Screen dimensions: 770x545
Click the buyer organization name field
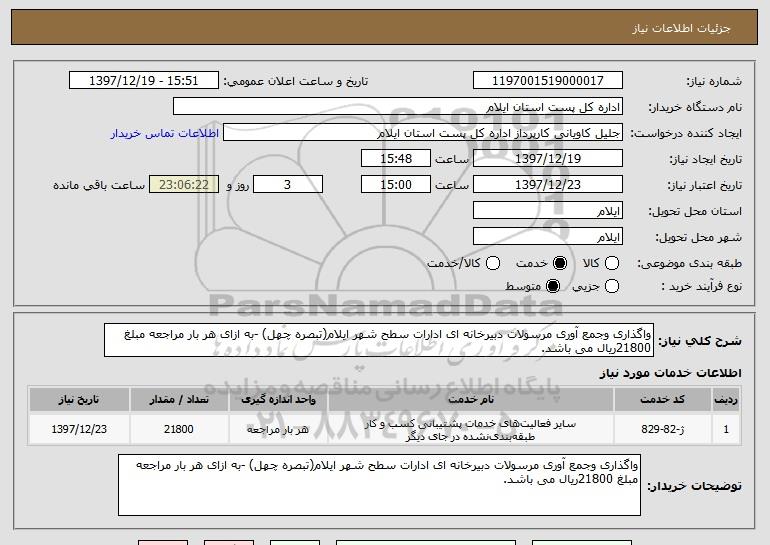[x=398, y=107]
